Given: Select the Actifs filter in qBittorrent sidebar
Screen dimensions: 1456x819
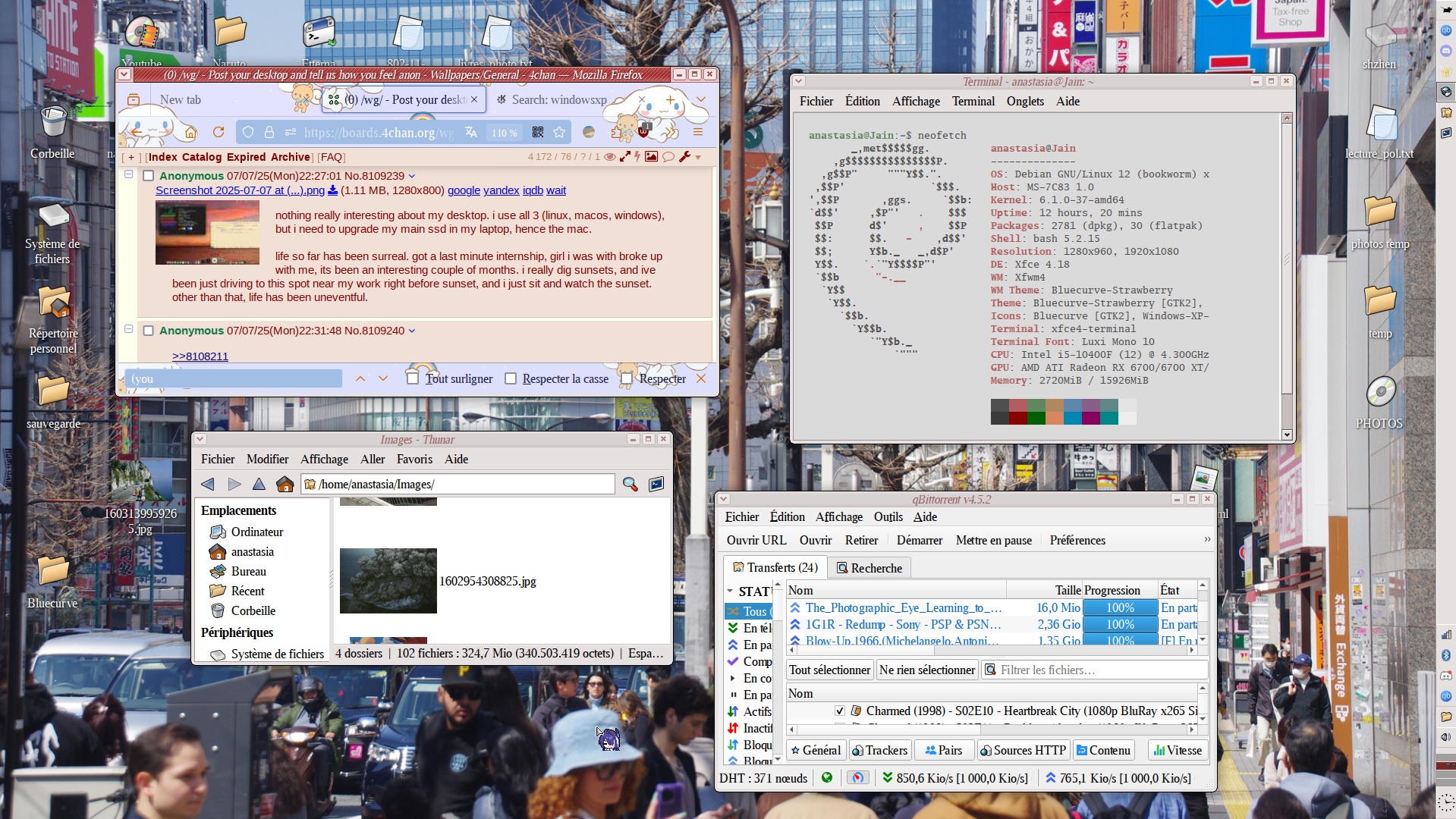Looking at the screenshot, I should 749,711.
